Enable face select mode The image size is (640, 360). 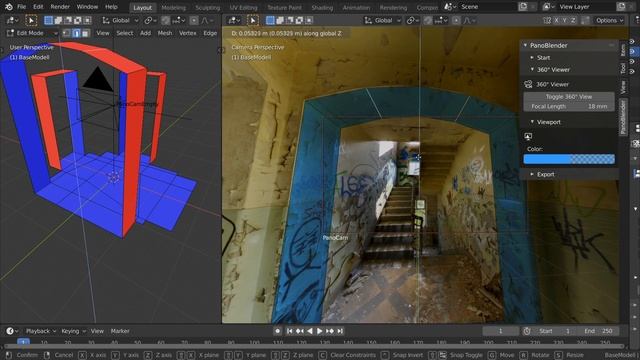click(x=85, y=33)
